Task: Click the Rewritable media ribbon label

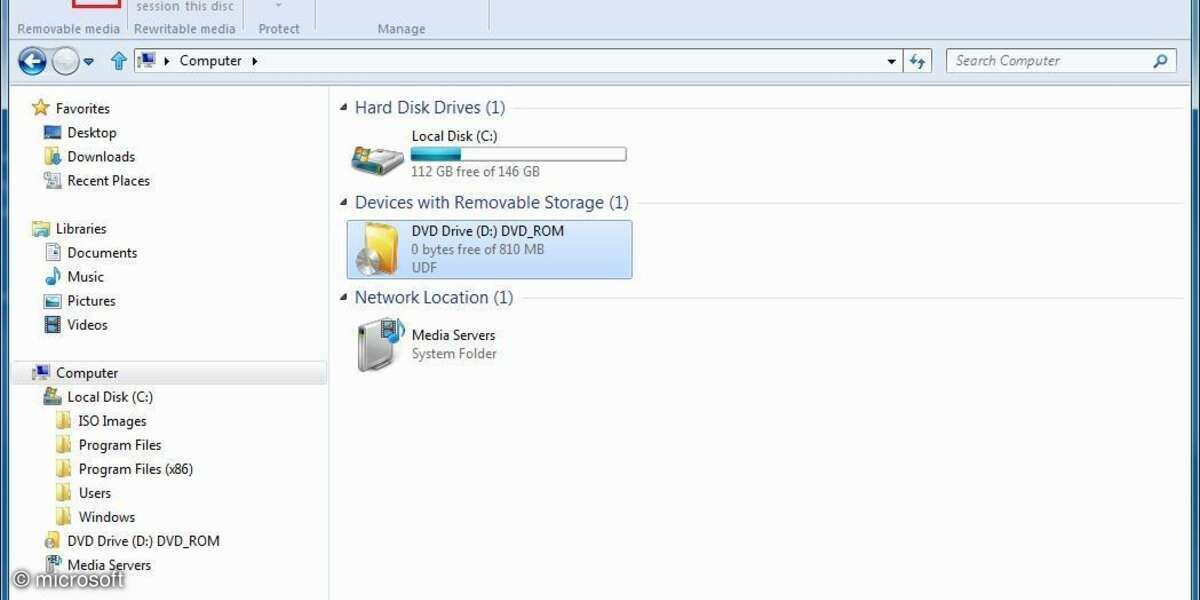Action: coord(185,29)
